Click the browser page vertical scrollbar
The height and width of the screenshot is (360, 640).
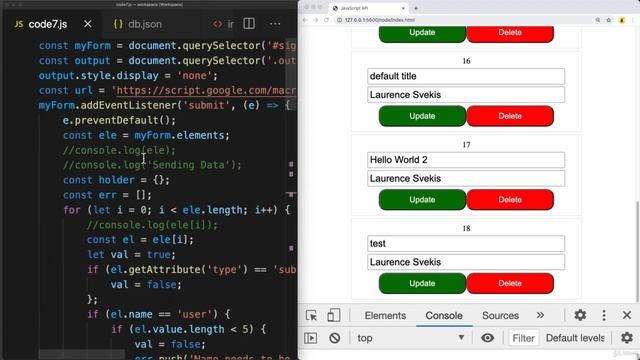pyautogui.click(x=637, y=251)
